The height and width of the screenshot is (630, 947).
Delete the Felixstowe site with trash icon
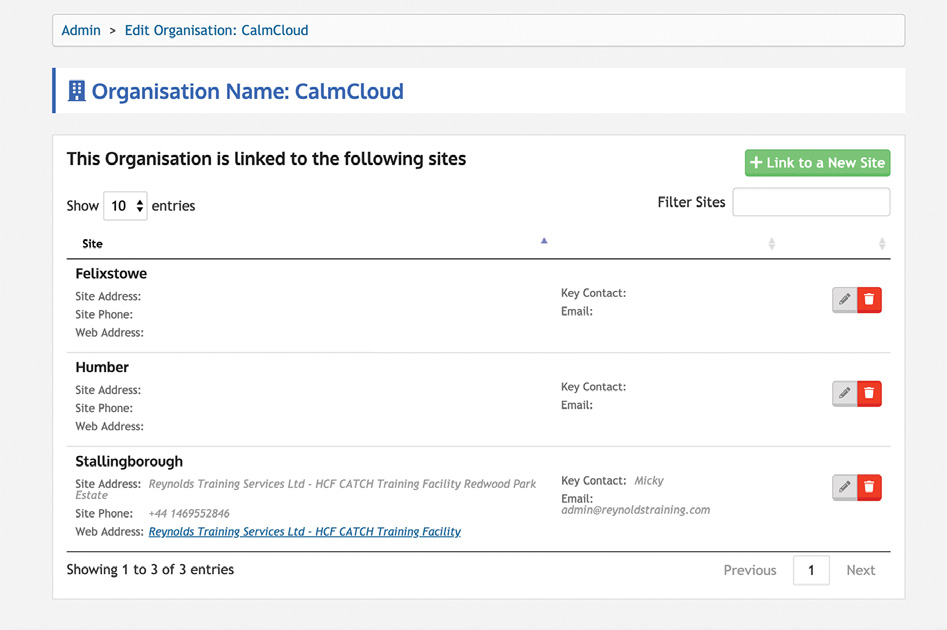point(869,300)
